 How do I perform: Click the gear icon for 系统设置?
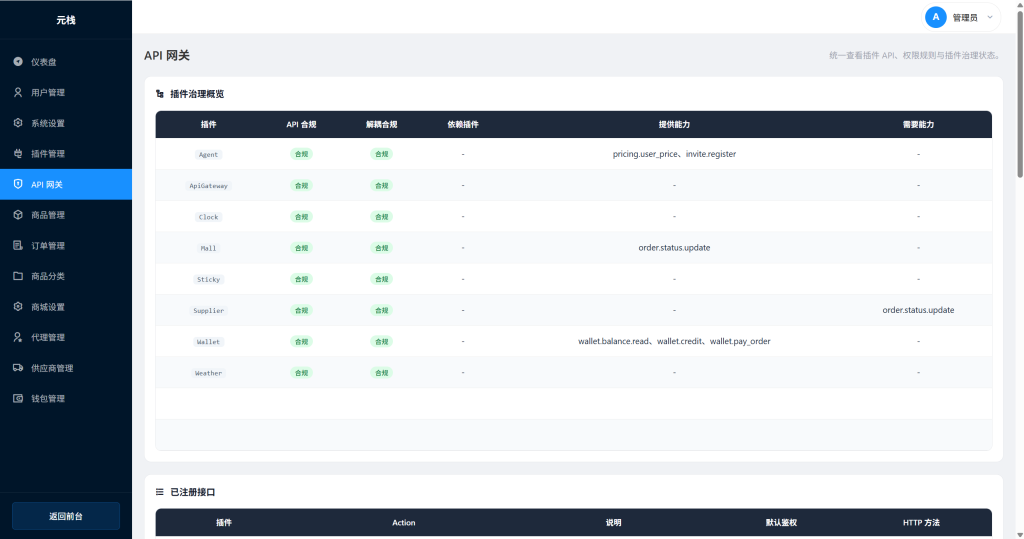pos(18,124)
